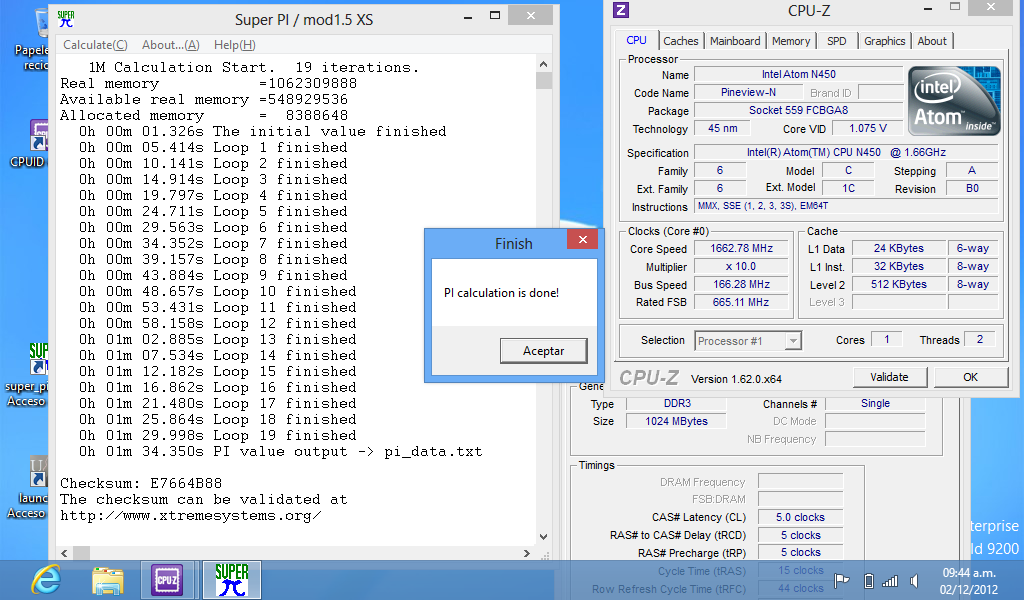Minimize the Super PI window
This screenshot has width=1024, height=600.
[x=468, y=16]
